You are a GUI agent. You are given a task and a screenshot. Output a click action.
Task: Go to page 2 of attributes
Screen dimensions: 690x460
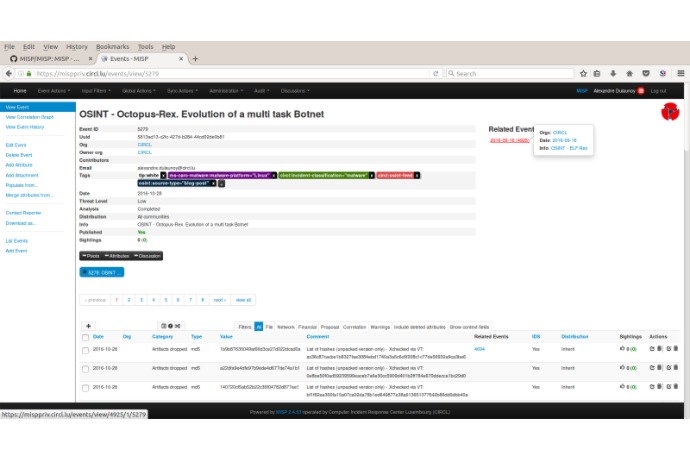coord(129,300)
